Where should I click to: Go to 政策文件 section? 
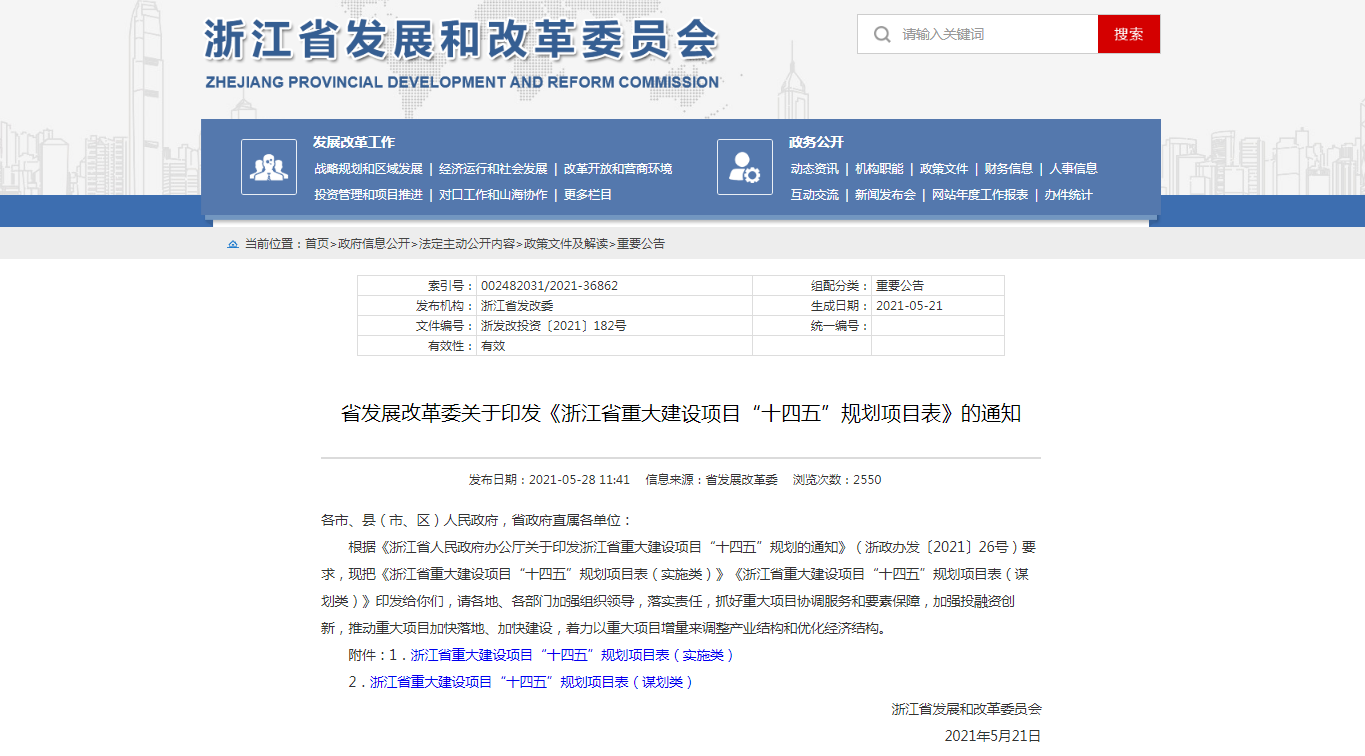944,169
